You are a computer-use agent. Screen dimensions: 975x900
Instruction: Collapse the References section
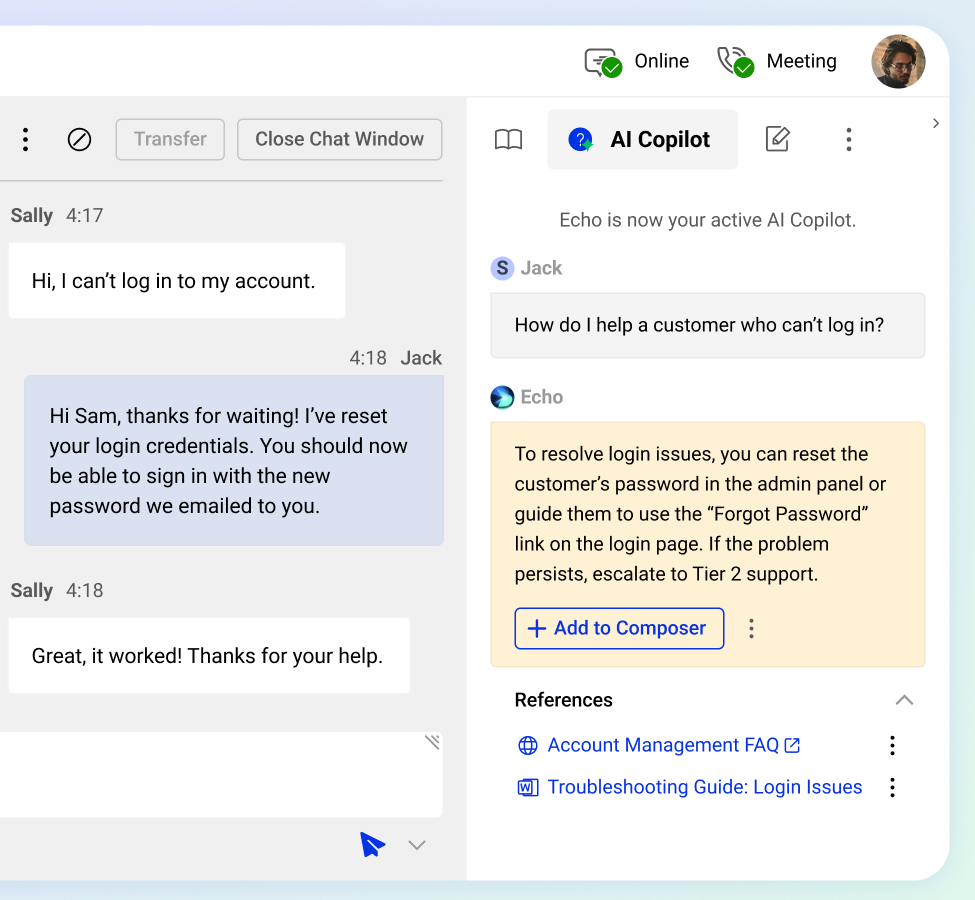click(904, 700)
